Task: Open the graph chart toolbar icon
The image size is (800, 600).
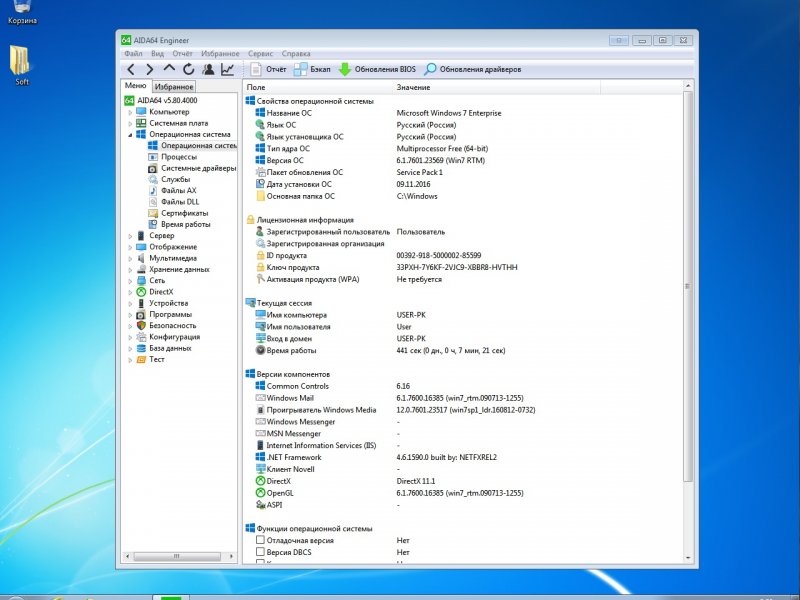Action: point(228,69)
